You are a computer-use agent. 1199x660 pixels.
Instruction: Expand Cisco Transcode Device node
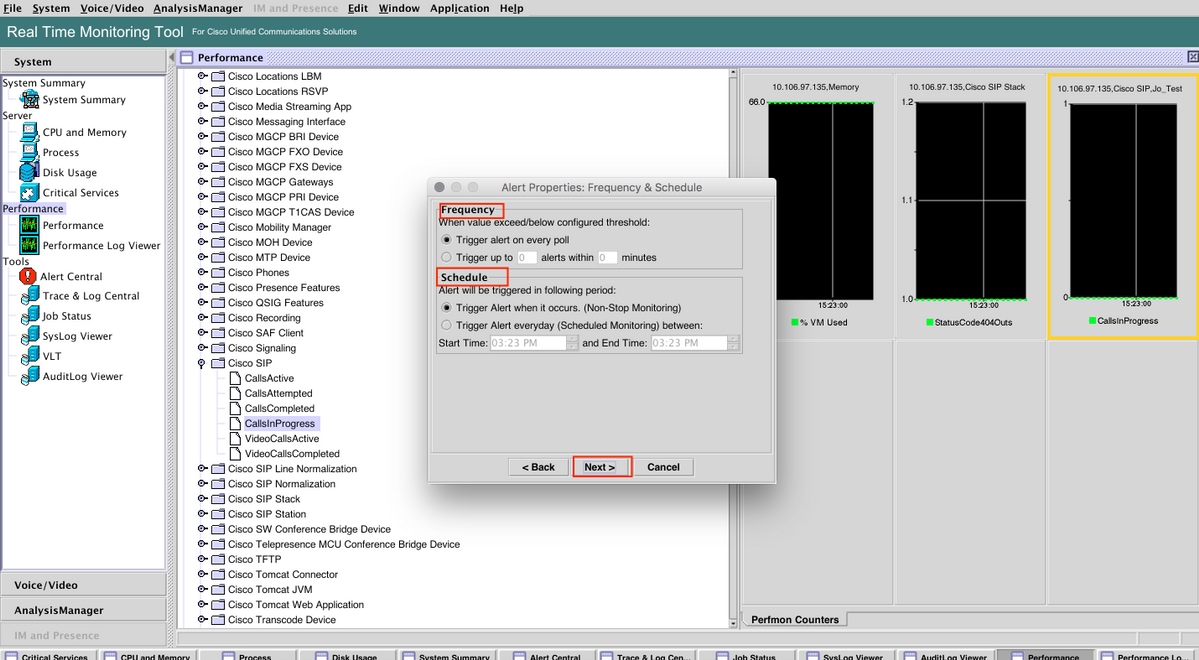tap(202, 619)
